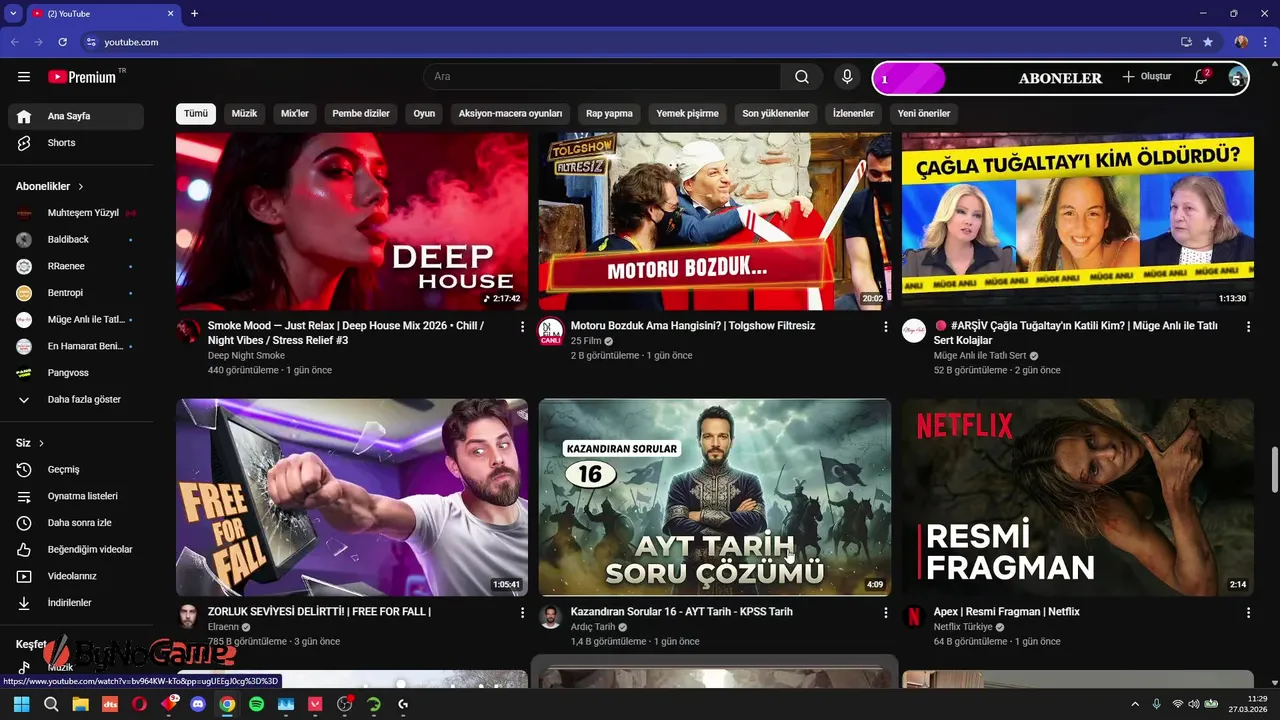
Task: Bookmark this page with star icon
Action: pyautogui.click(x=1208, y=42)
